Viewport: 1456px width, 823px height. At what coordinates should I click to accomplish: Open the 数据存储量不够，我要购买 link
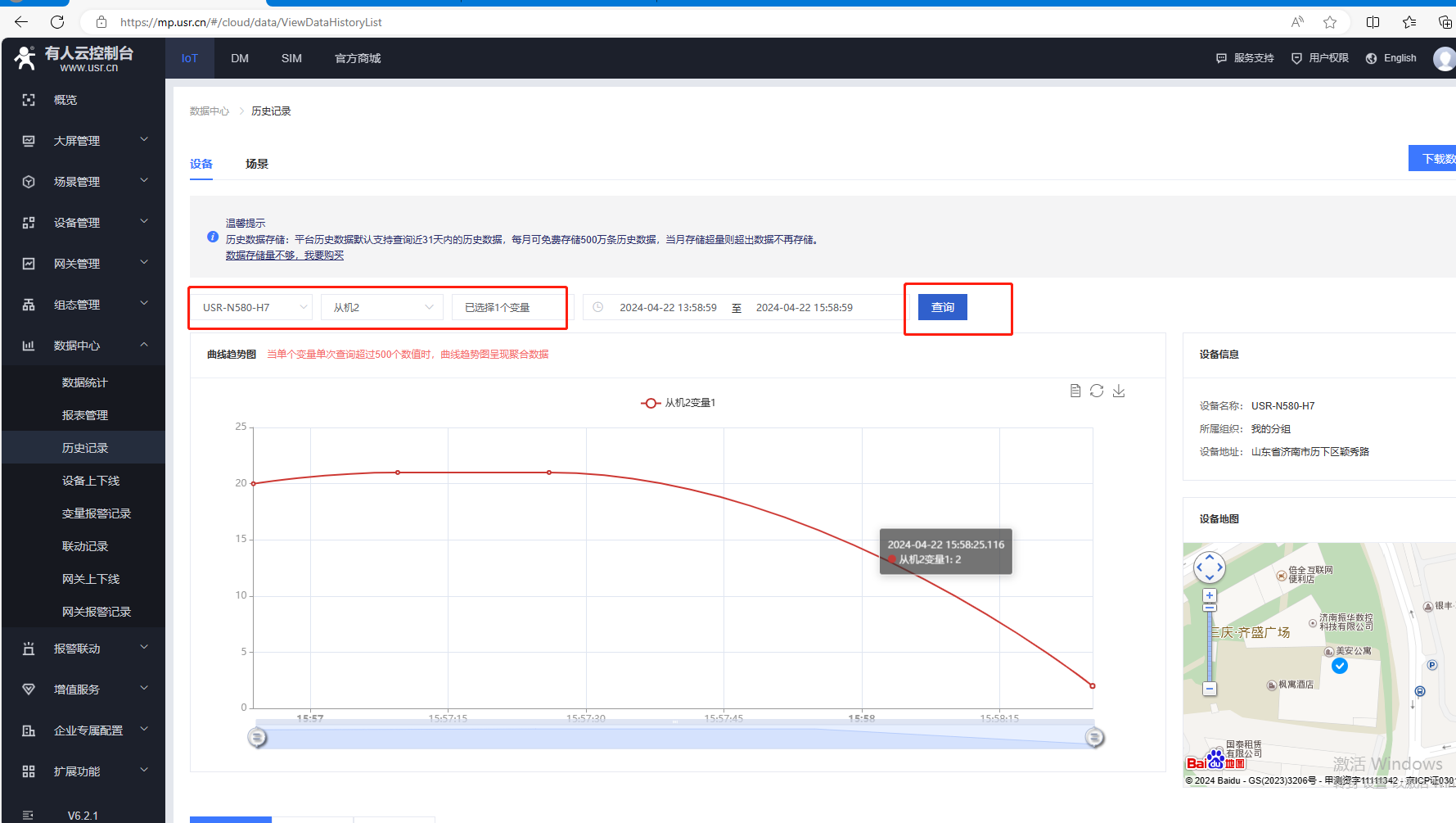[x=285, y=255]
